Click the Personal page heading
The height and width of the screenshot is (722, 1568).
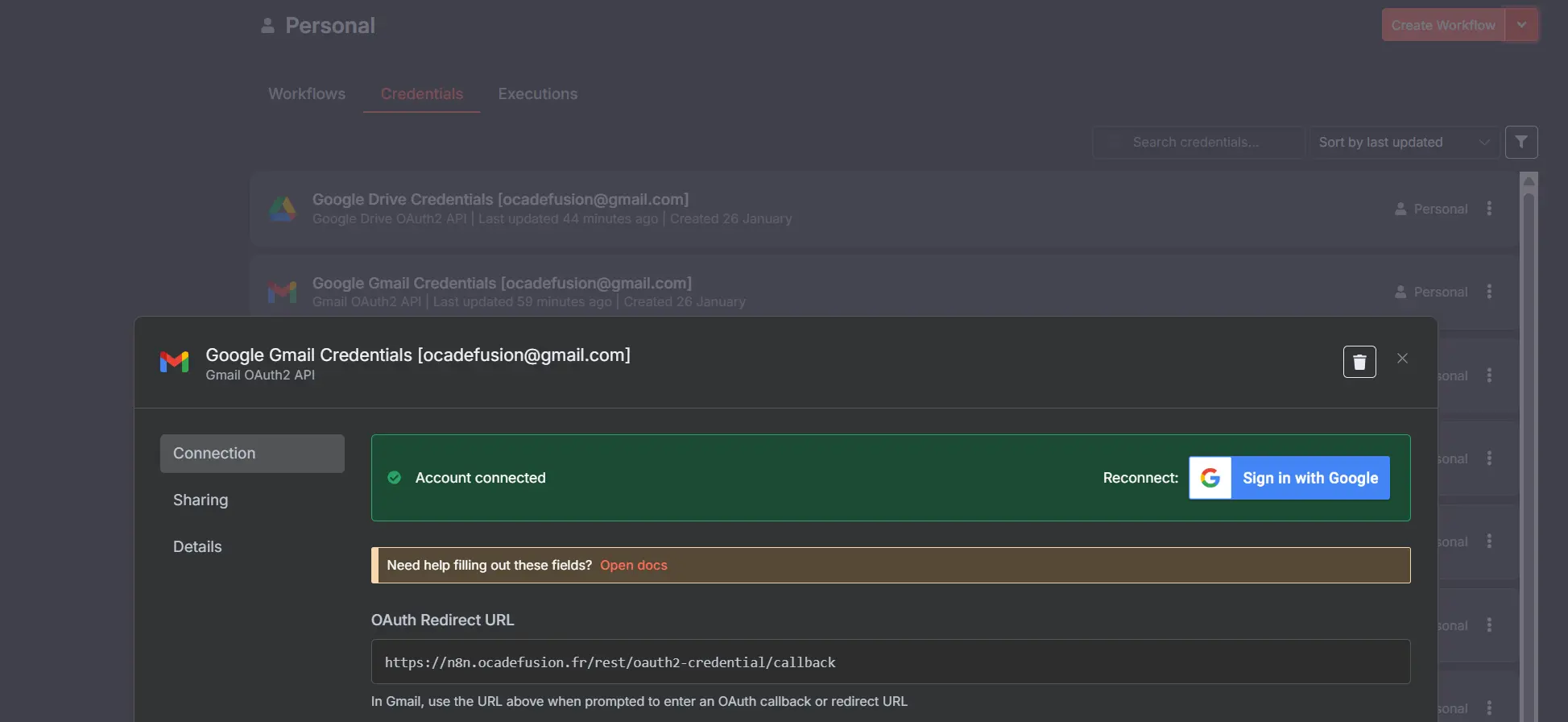point(330,26)
